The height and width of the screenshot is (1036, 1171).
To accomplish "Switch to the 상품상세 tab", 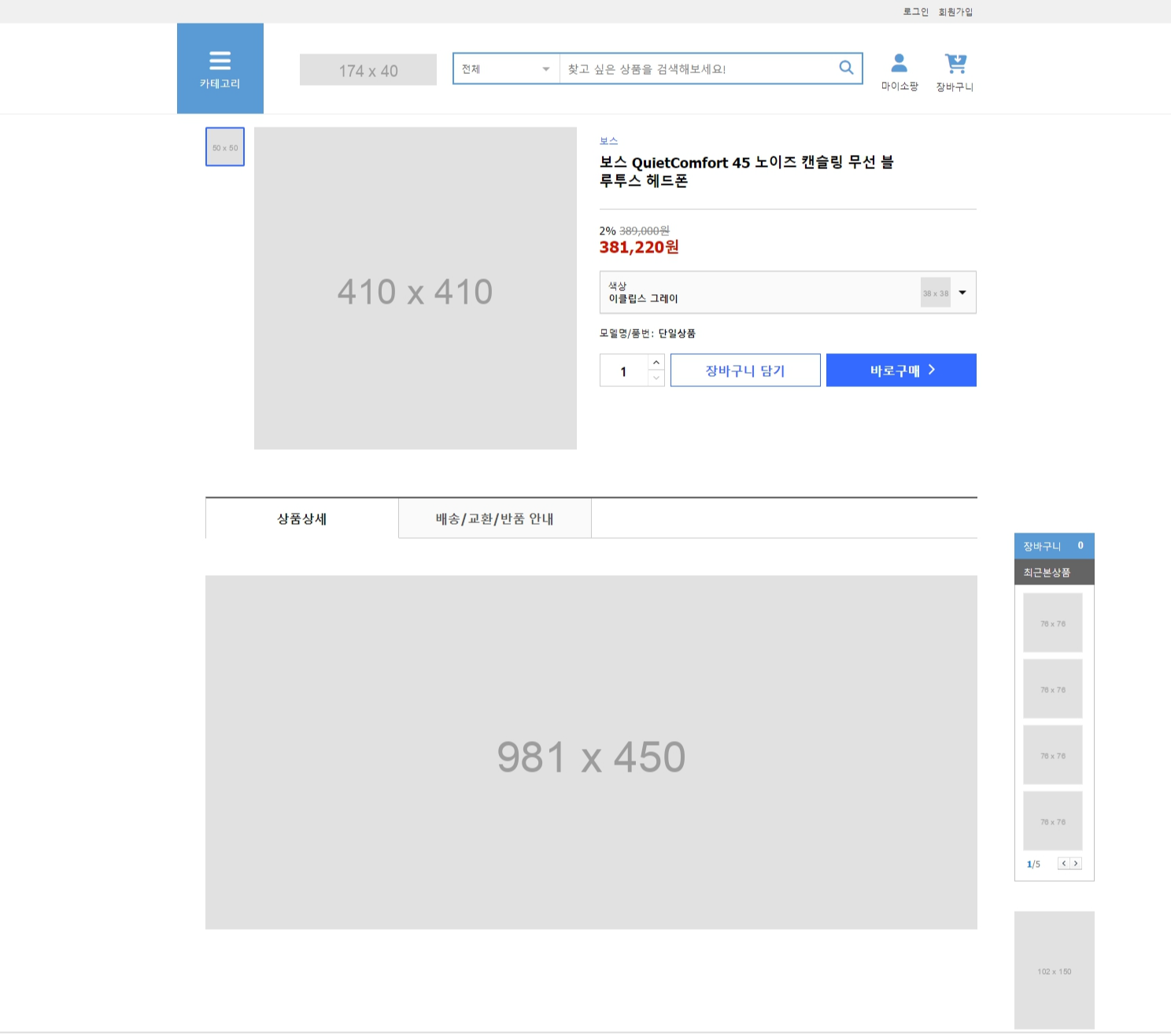I will coord(302,518).
